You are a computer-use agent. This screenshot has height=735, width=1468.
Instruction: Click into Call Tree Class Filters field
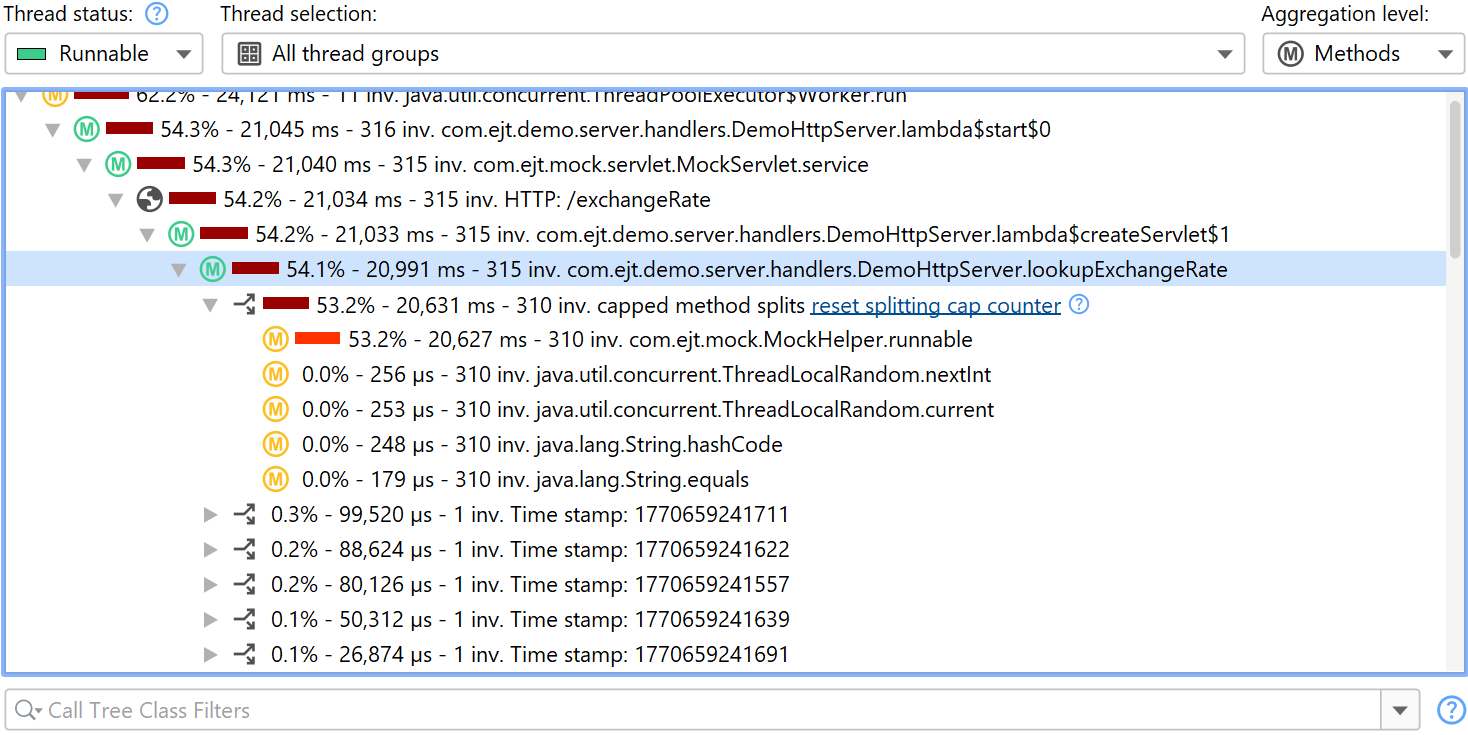coord(700,711)
